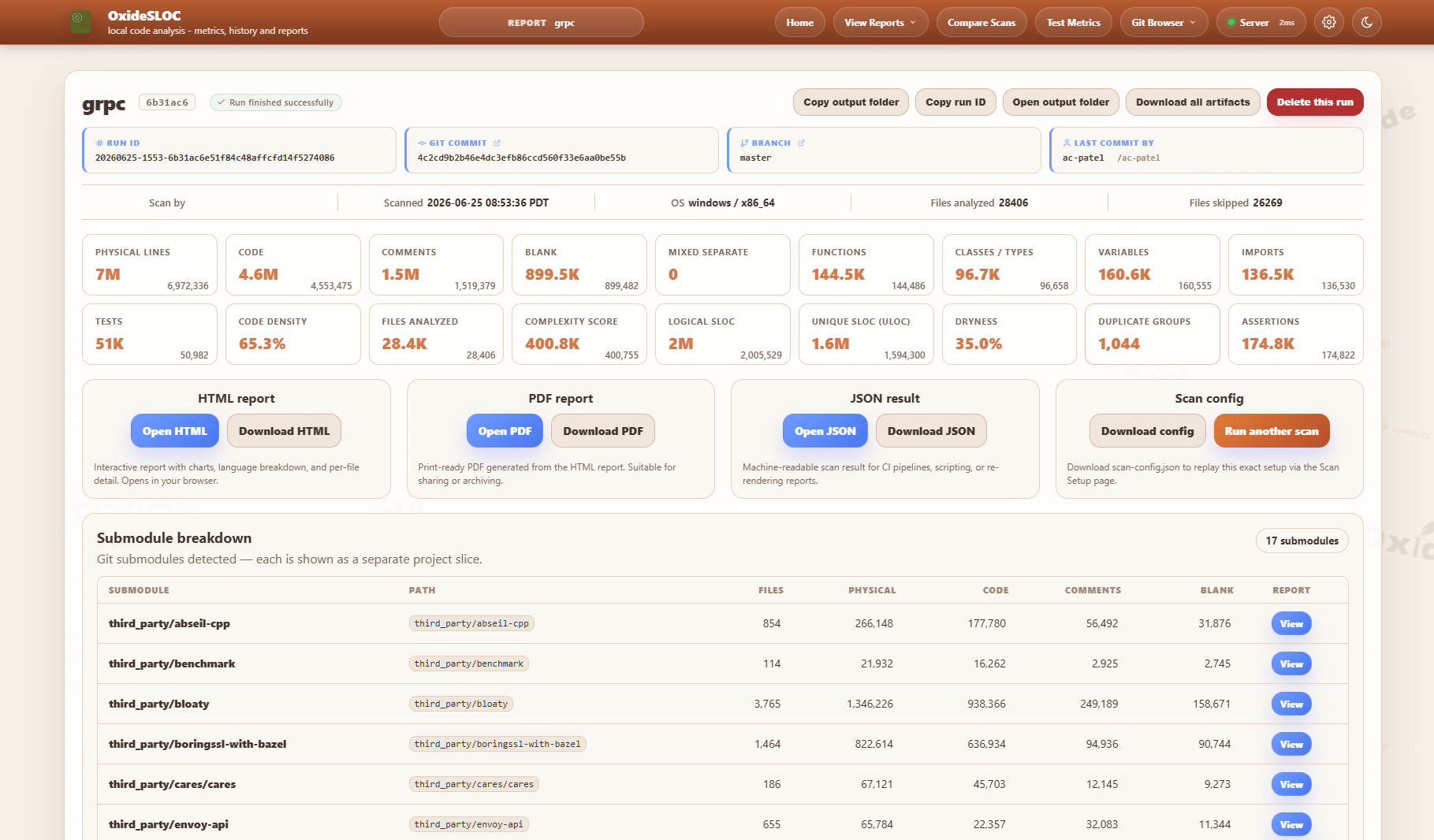
Task: Toggle dark mode moon icon
Action: tap(1367, 22)
